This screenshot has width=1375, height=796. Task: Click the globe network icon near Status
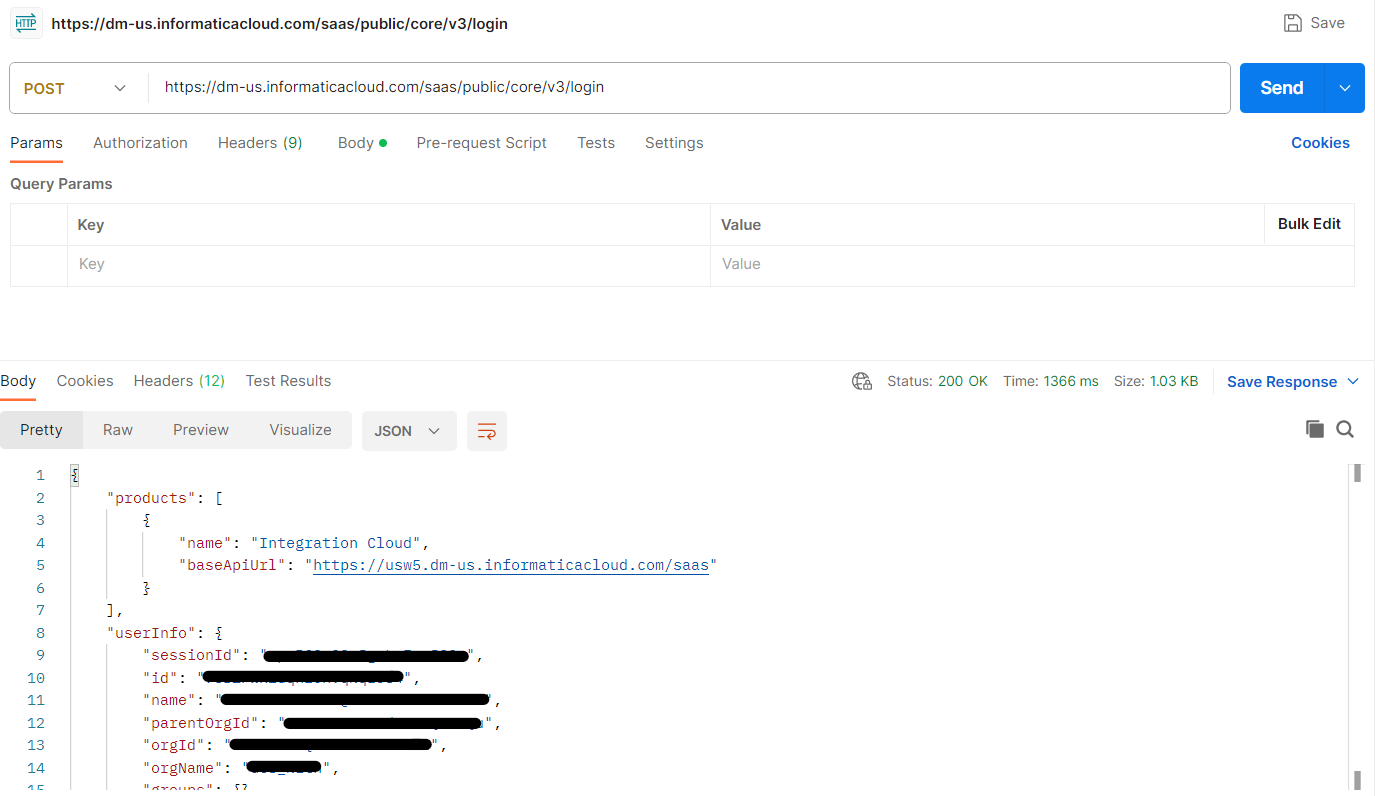click(861, 381)
